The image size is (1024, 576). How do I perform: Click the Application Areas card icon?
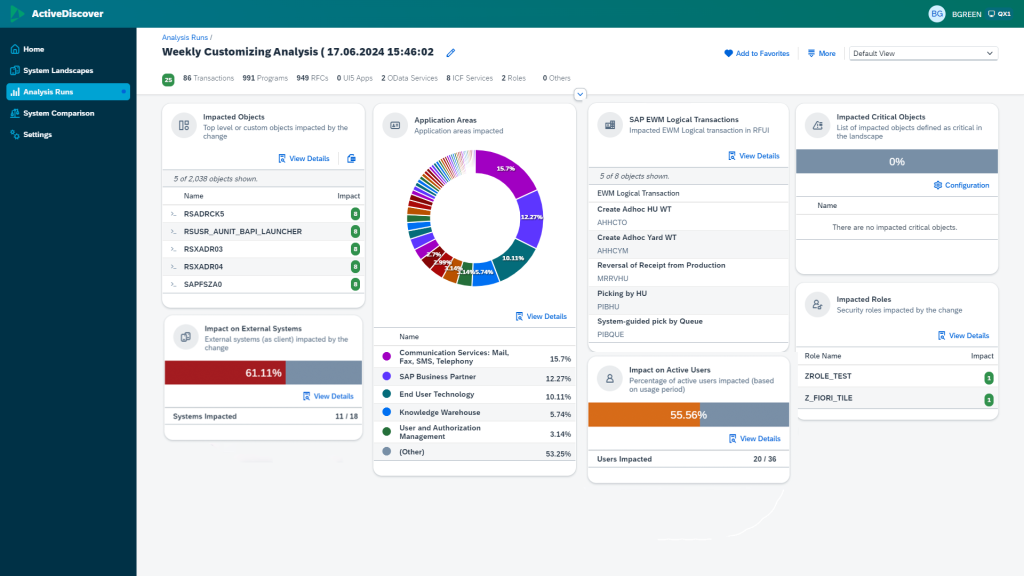(395, 125)
